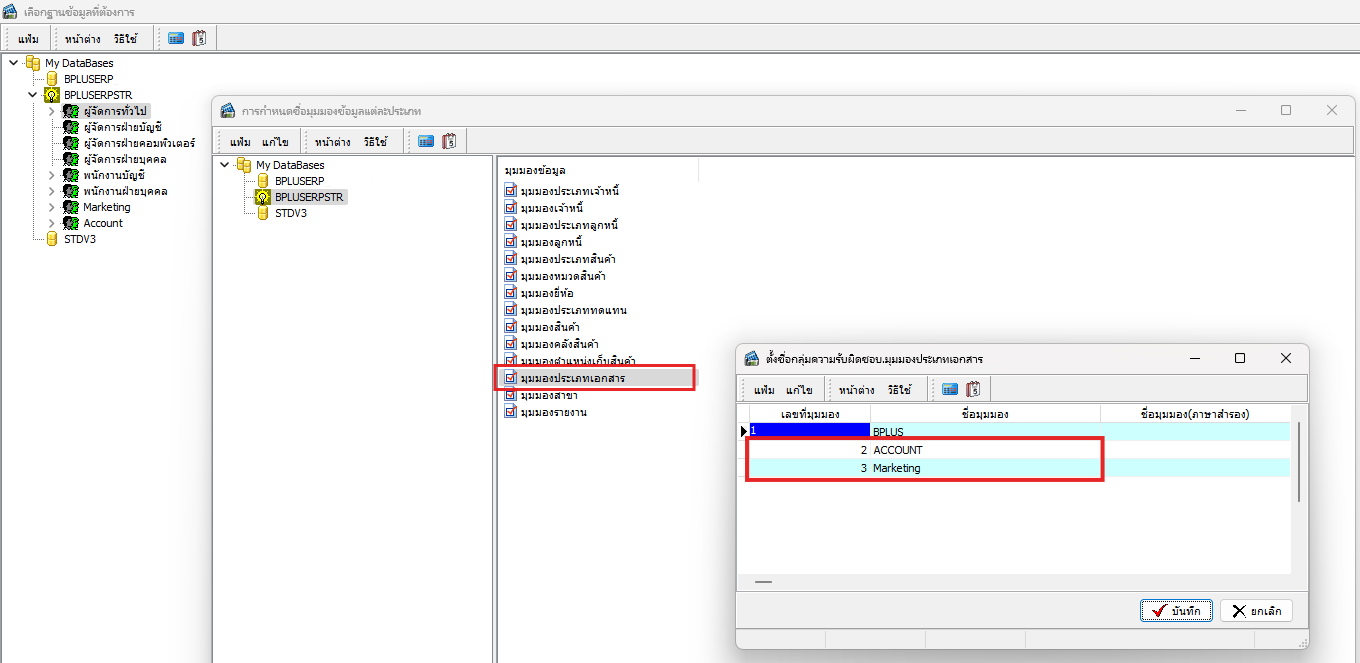Click the STDV3 database cylinder icon in the middle window
This screenshot has width=1360, height=663.
coord(263,213)
